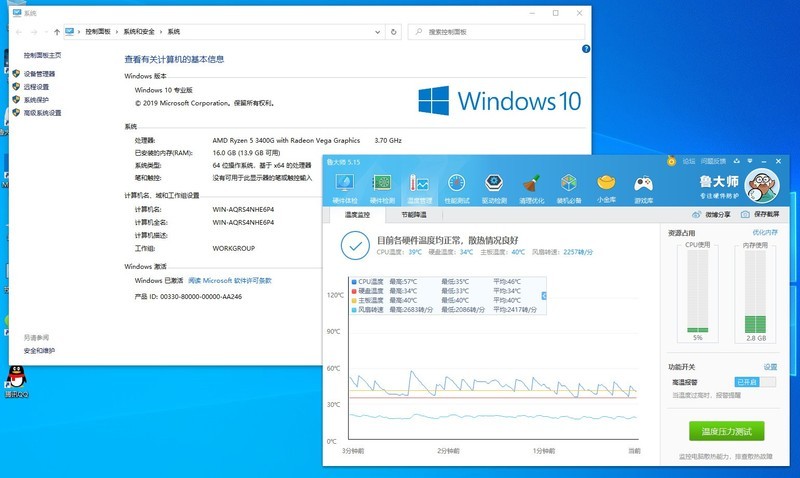
Task: Click the 微博分享 weibo icon
Action: pyautogui.click(x=696, y=215)
